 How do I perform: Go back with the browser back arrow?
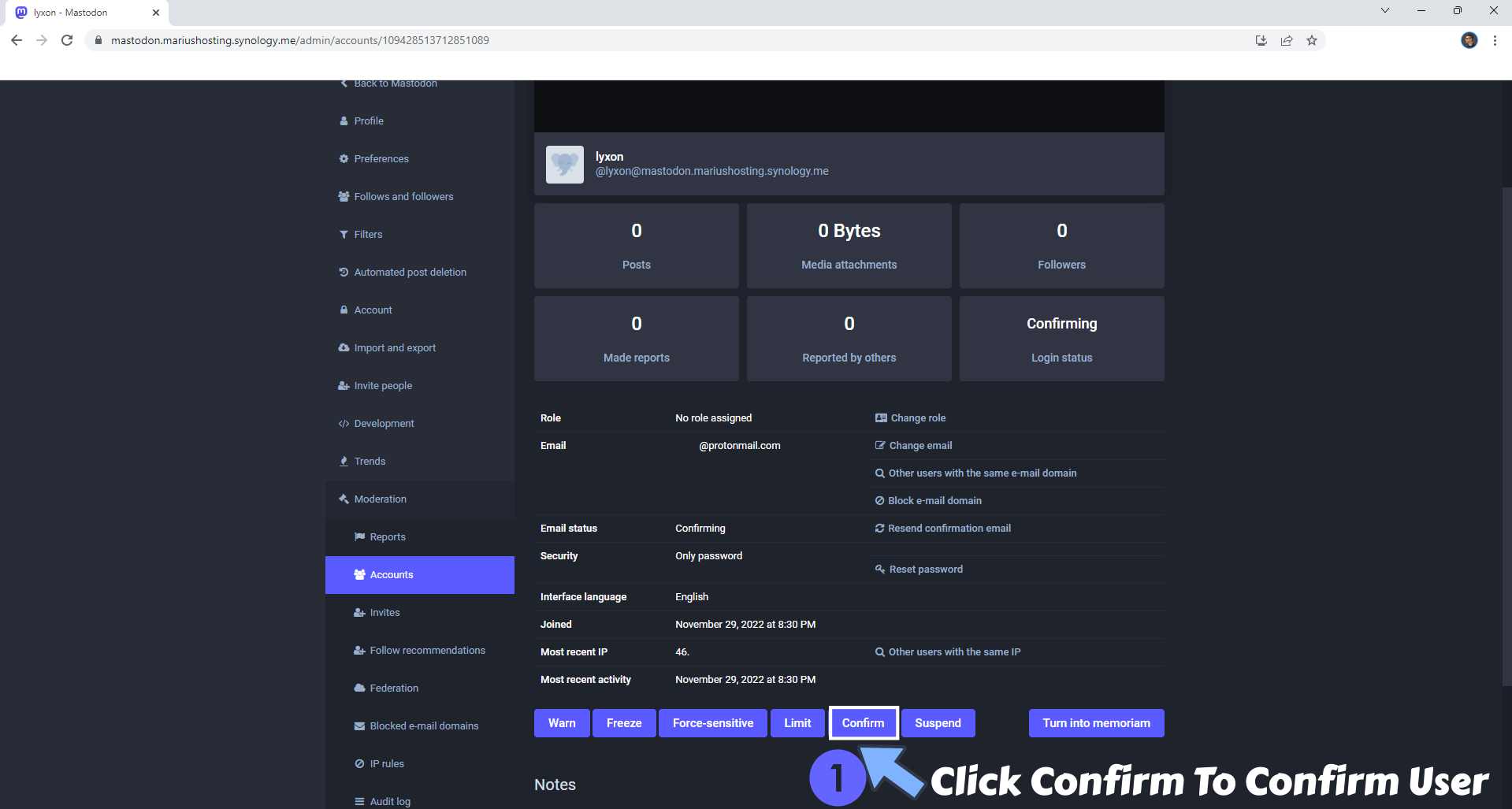click(17, 40)
